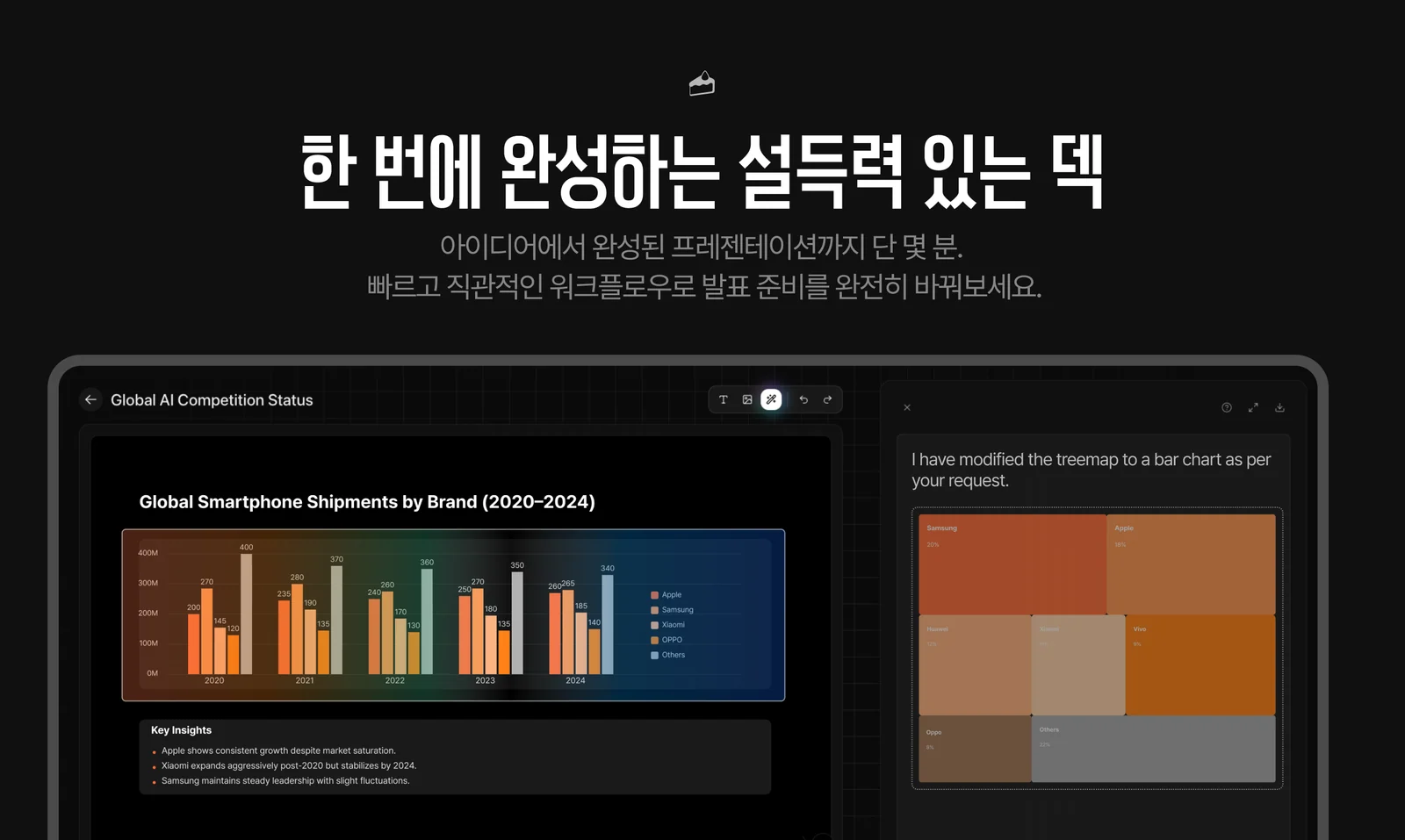Select the Samsung treemap tile
The image size is (1405, 840).
pos(1012,564)
